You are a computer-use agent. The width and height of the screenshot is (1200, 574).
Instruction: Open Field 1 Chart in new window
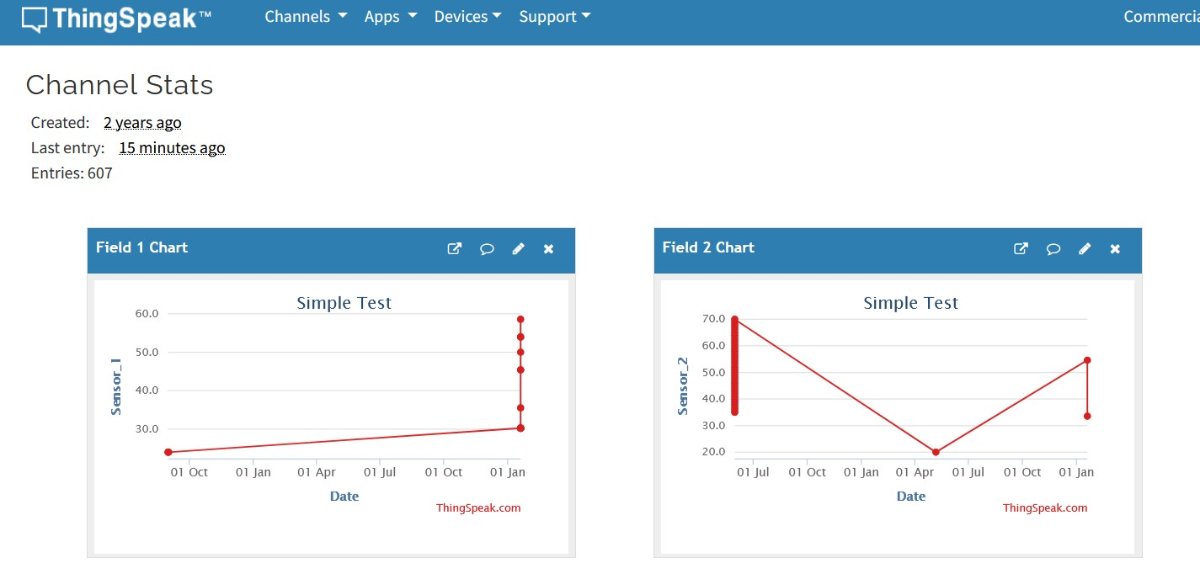pos(454,249)
